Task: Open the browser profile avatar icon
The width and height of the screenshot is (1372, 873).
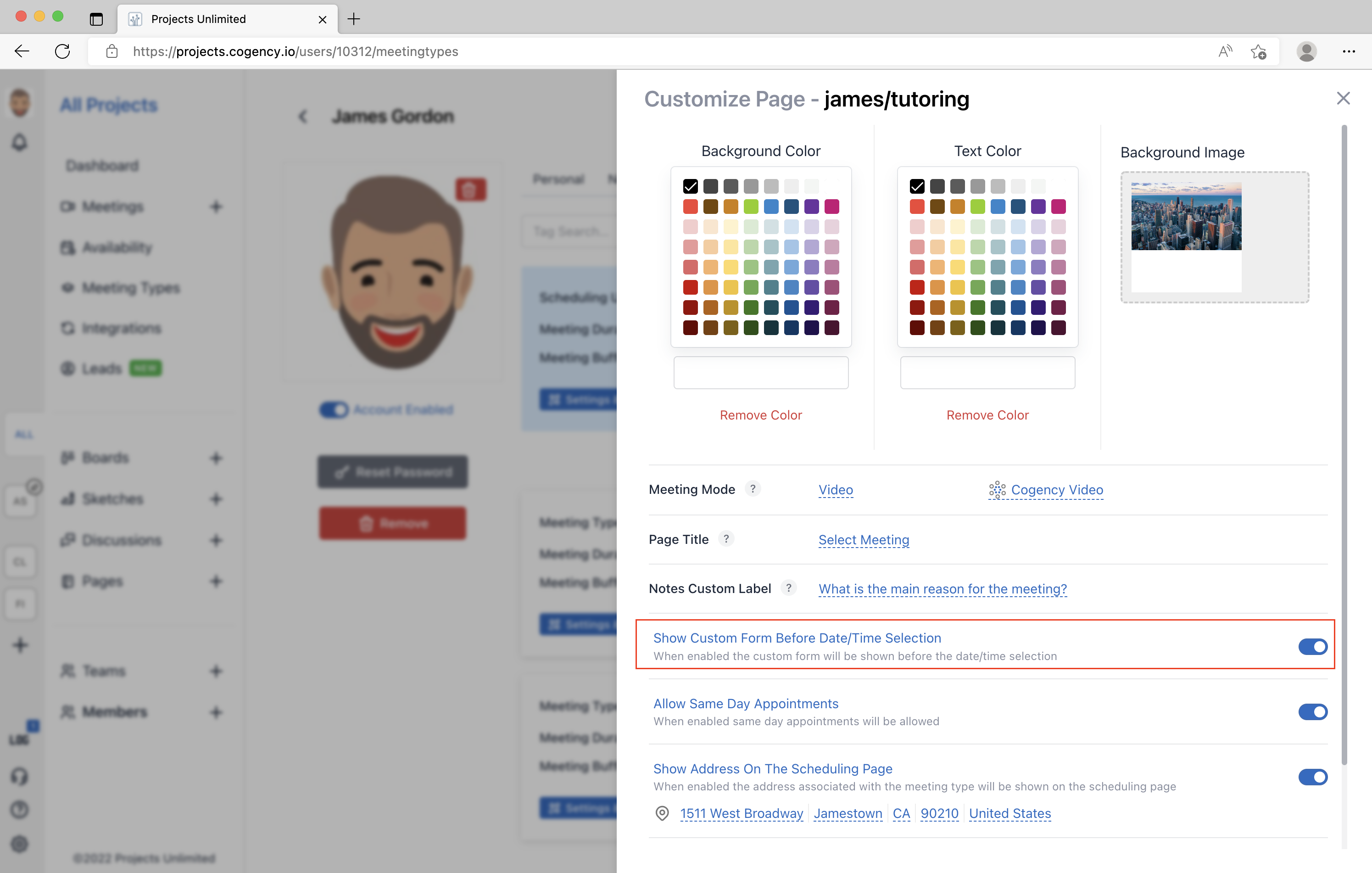Action: 1306,51
